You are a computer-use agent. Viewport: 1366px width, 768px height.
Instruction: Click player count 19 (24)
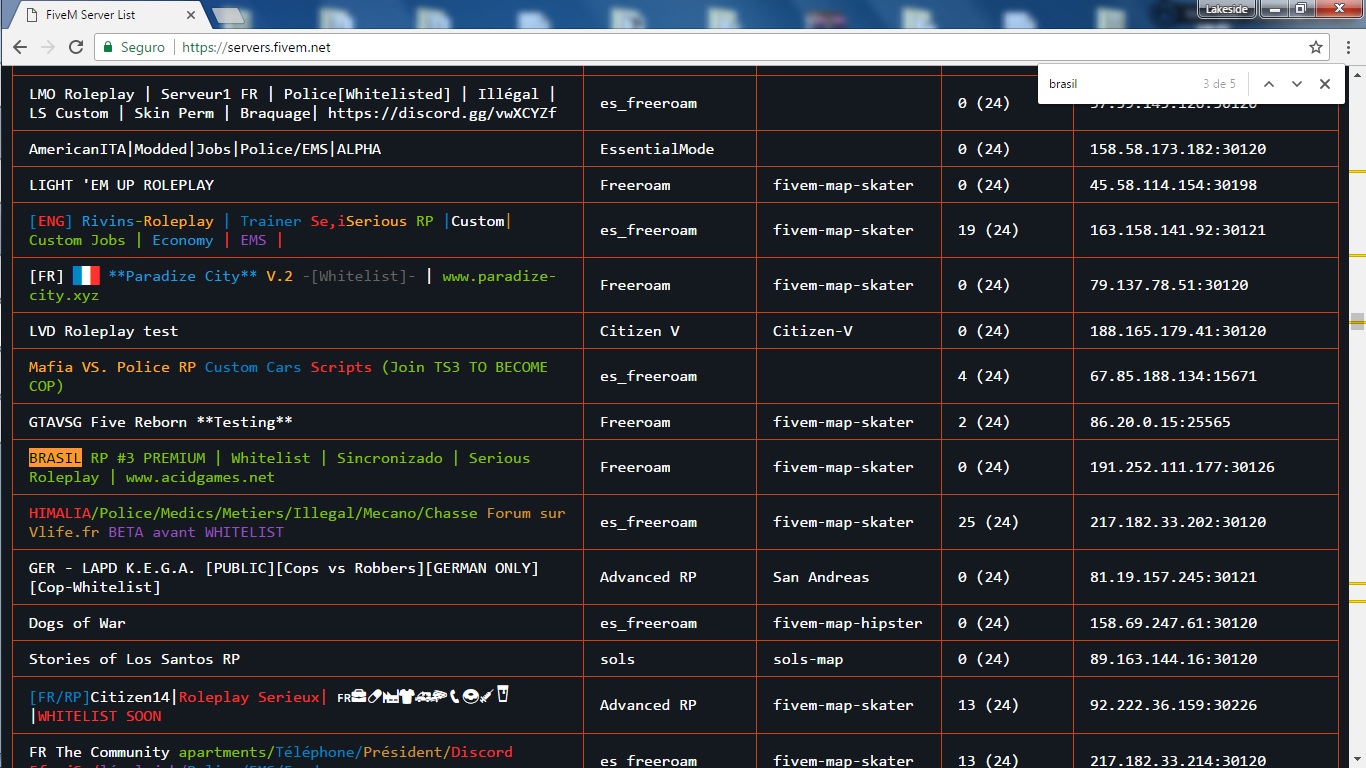(988, 230)
